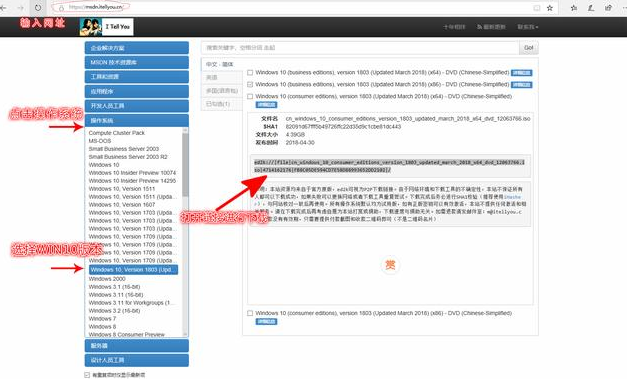Check Windows 10 business editions x64 checkbox
Viewport: 628px width, 390px height.
pyautogui.click(x=250, y=72)
